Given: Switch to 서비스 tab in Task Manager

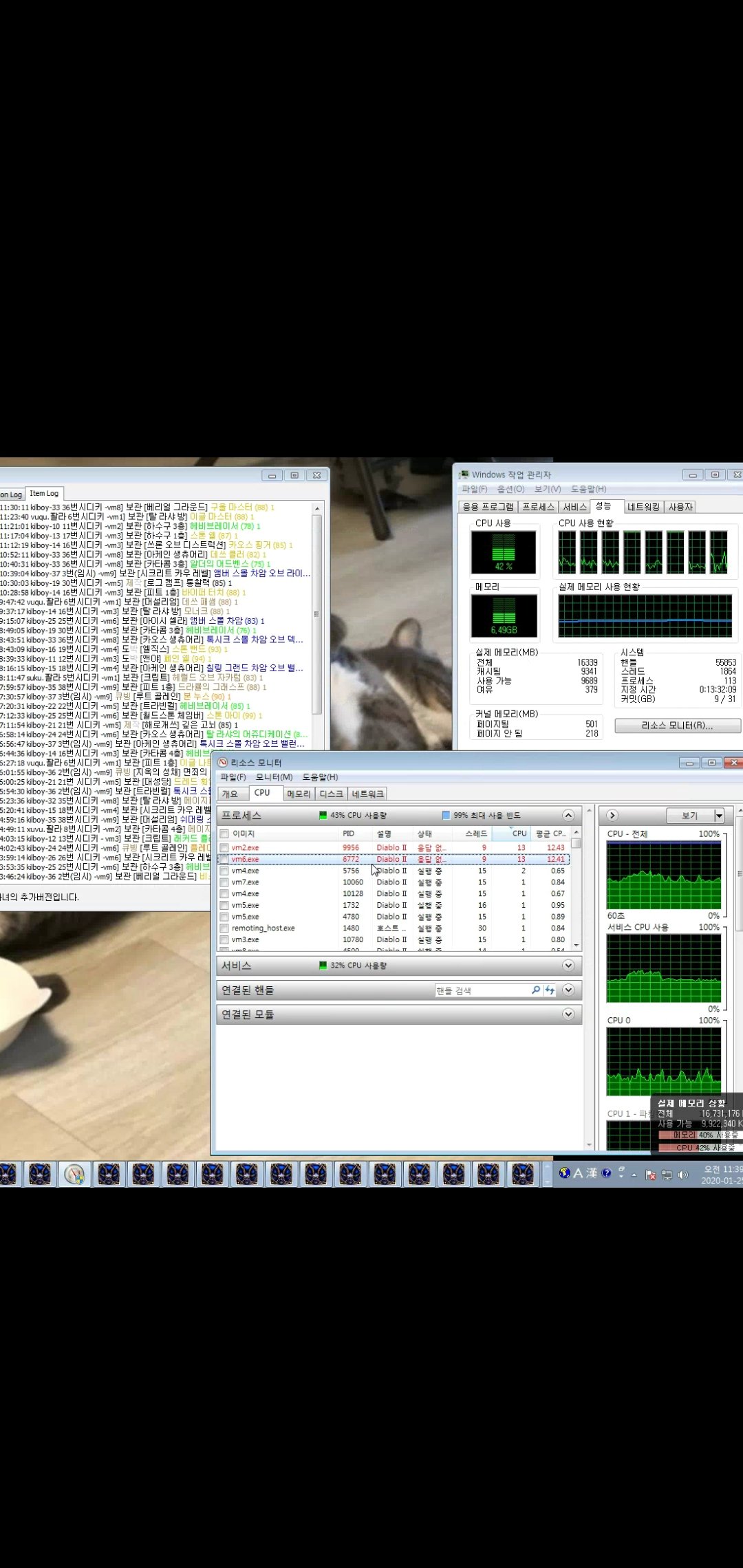Looking at the screenshot, I should tap(574, 507).
